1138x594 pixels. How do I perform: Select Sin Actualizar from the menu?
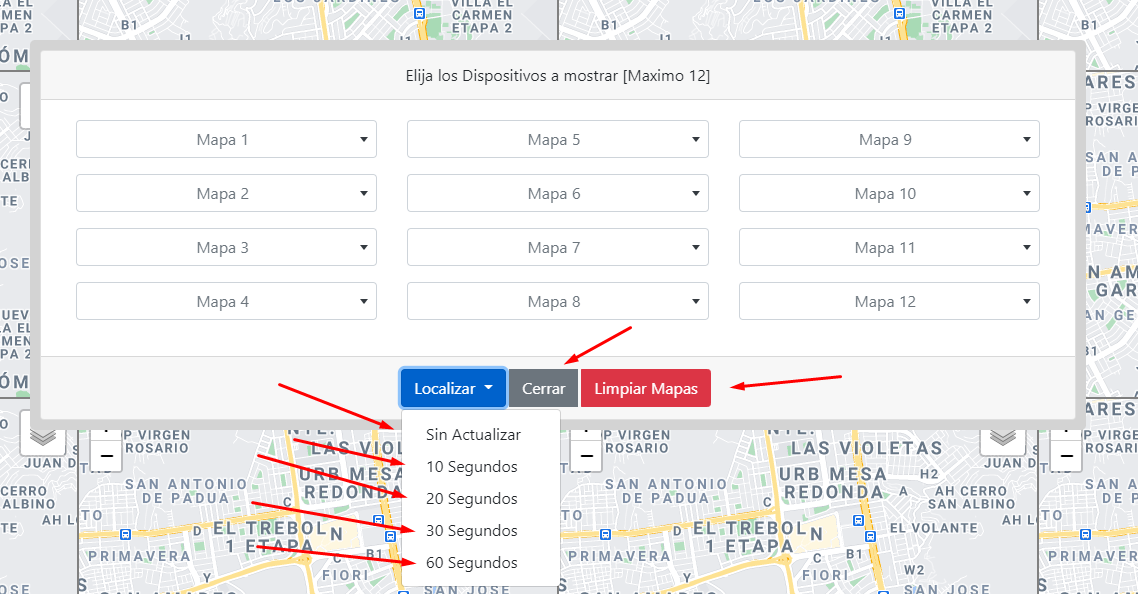[x=473, y=435]
